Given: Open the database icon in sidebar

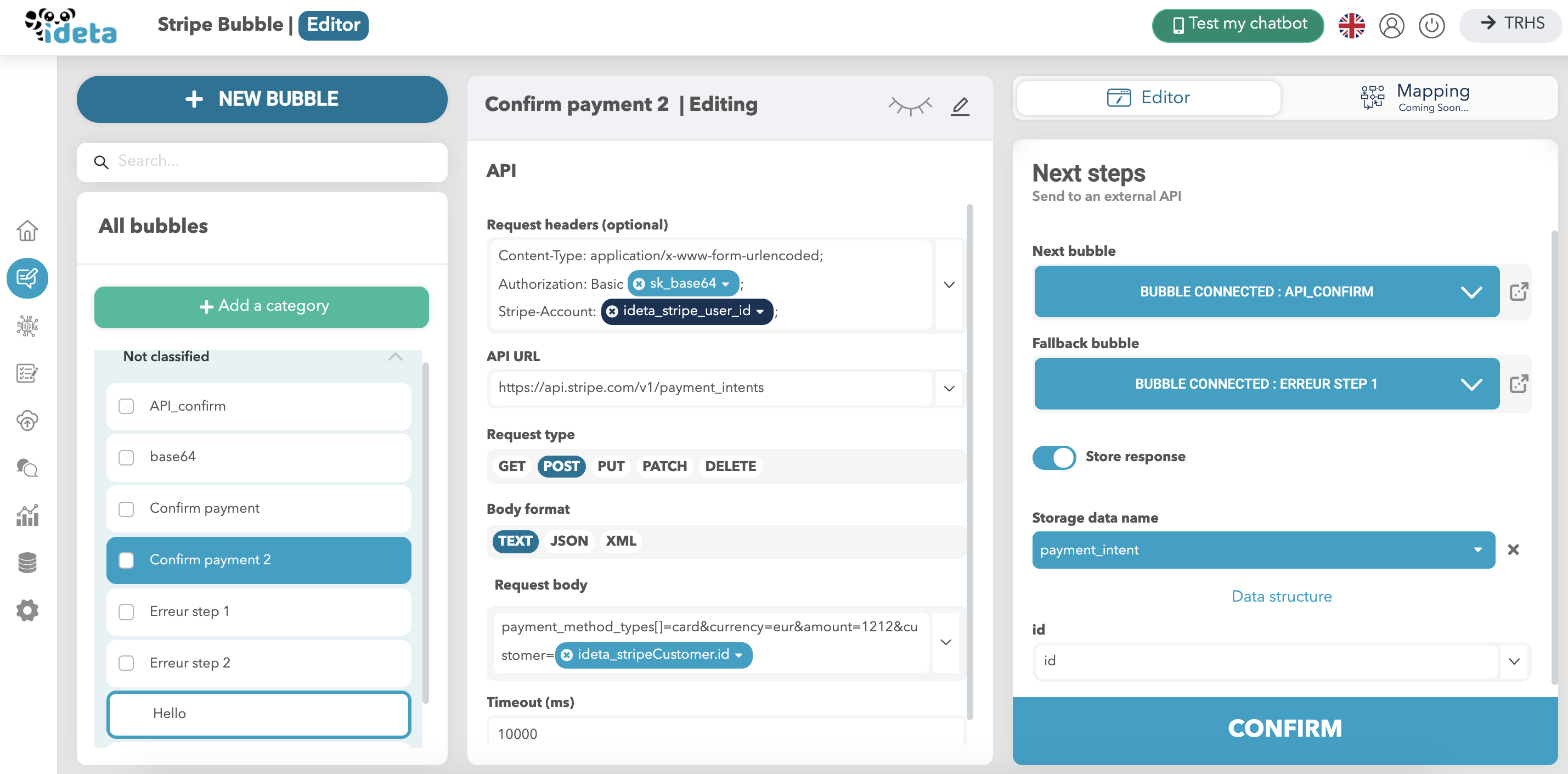Looking at the screenshot, I should 27,563.
